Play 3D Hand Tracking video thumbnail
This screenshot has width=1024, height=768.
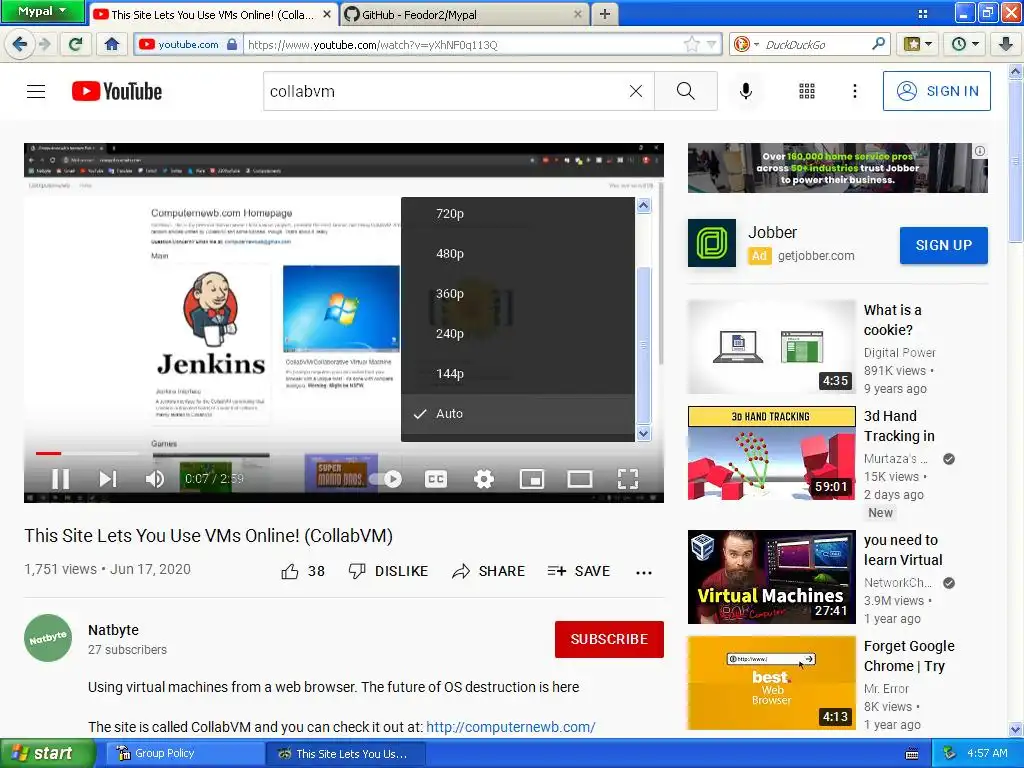[x=771, y=453]
